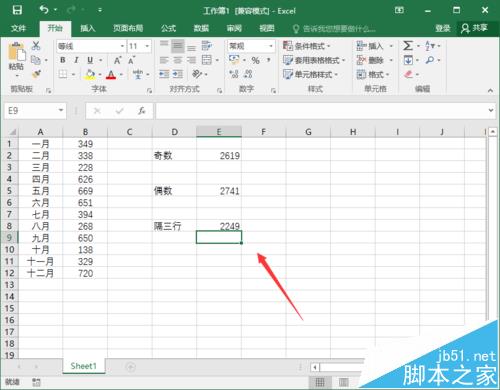
Task: Click the Name Box showing E9
Action: (35, 111)
